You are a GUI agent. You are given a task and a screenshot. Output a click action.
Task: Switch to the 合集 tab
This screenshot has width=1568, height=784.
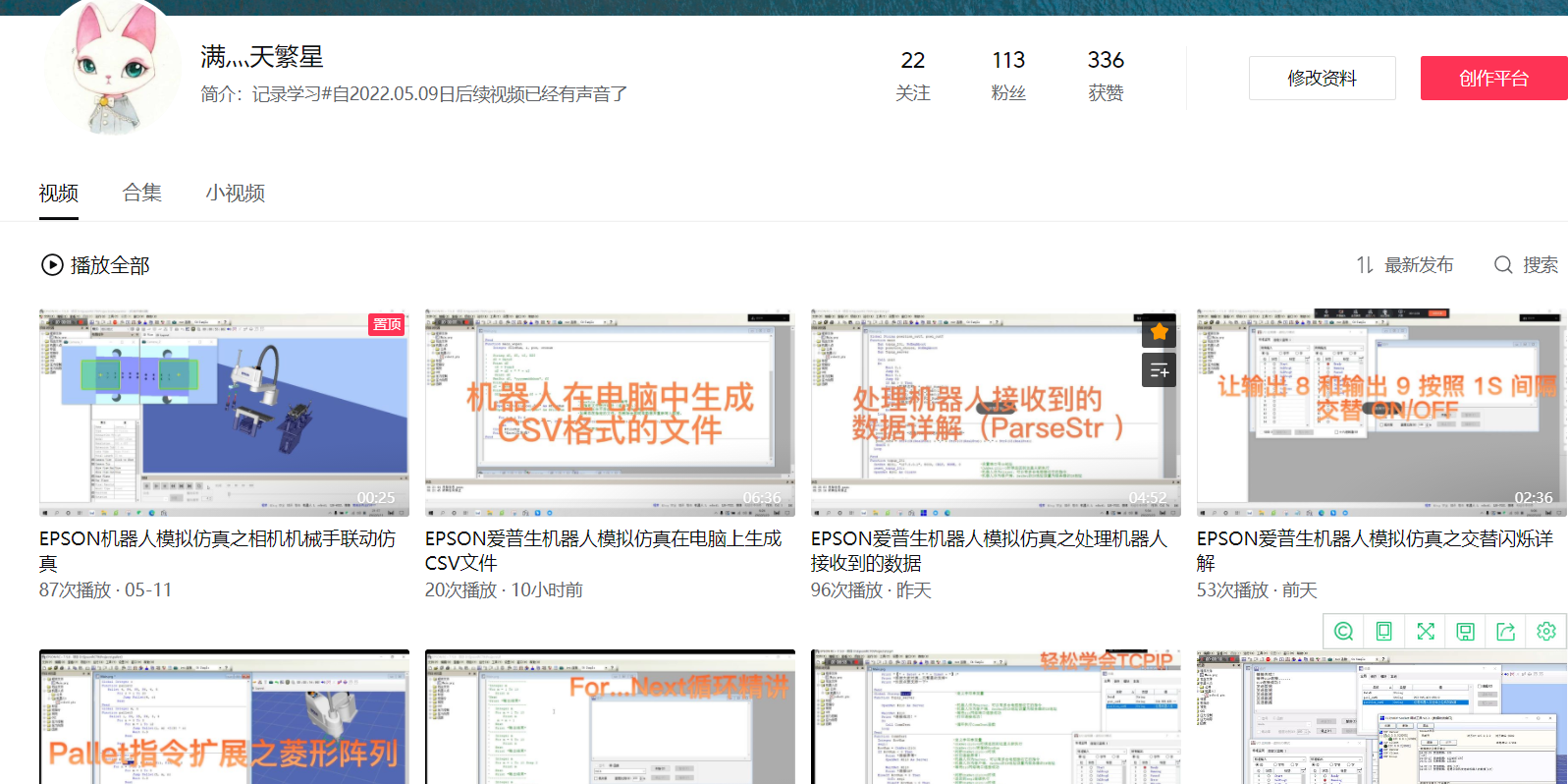pyautogui.click(x=141, y=193)
